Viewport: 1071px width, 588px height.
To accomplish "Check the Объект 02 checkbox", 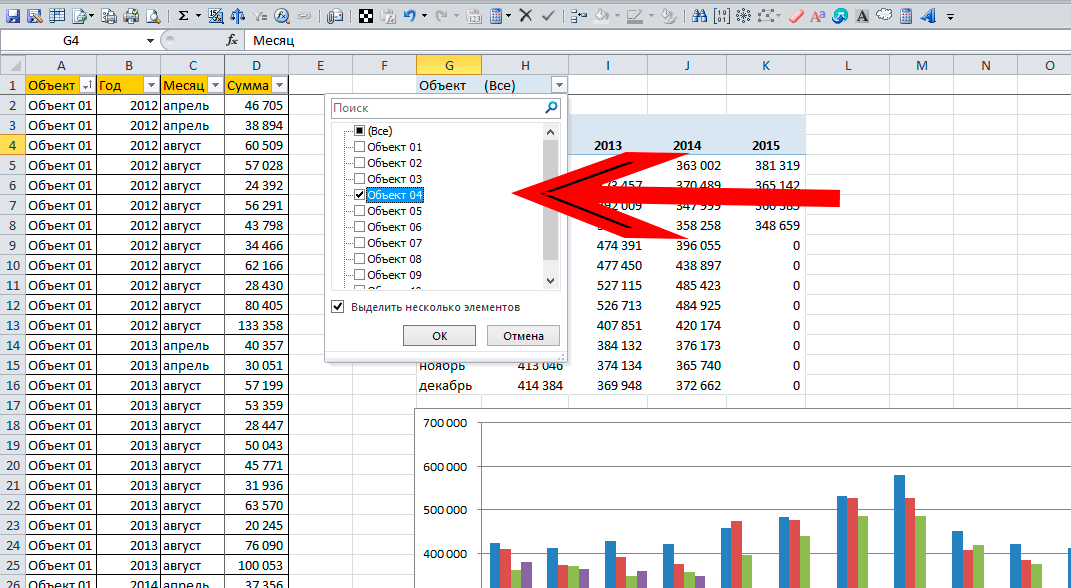I will pyautogui.click(x=360, y=163).
